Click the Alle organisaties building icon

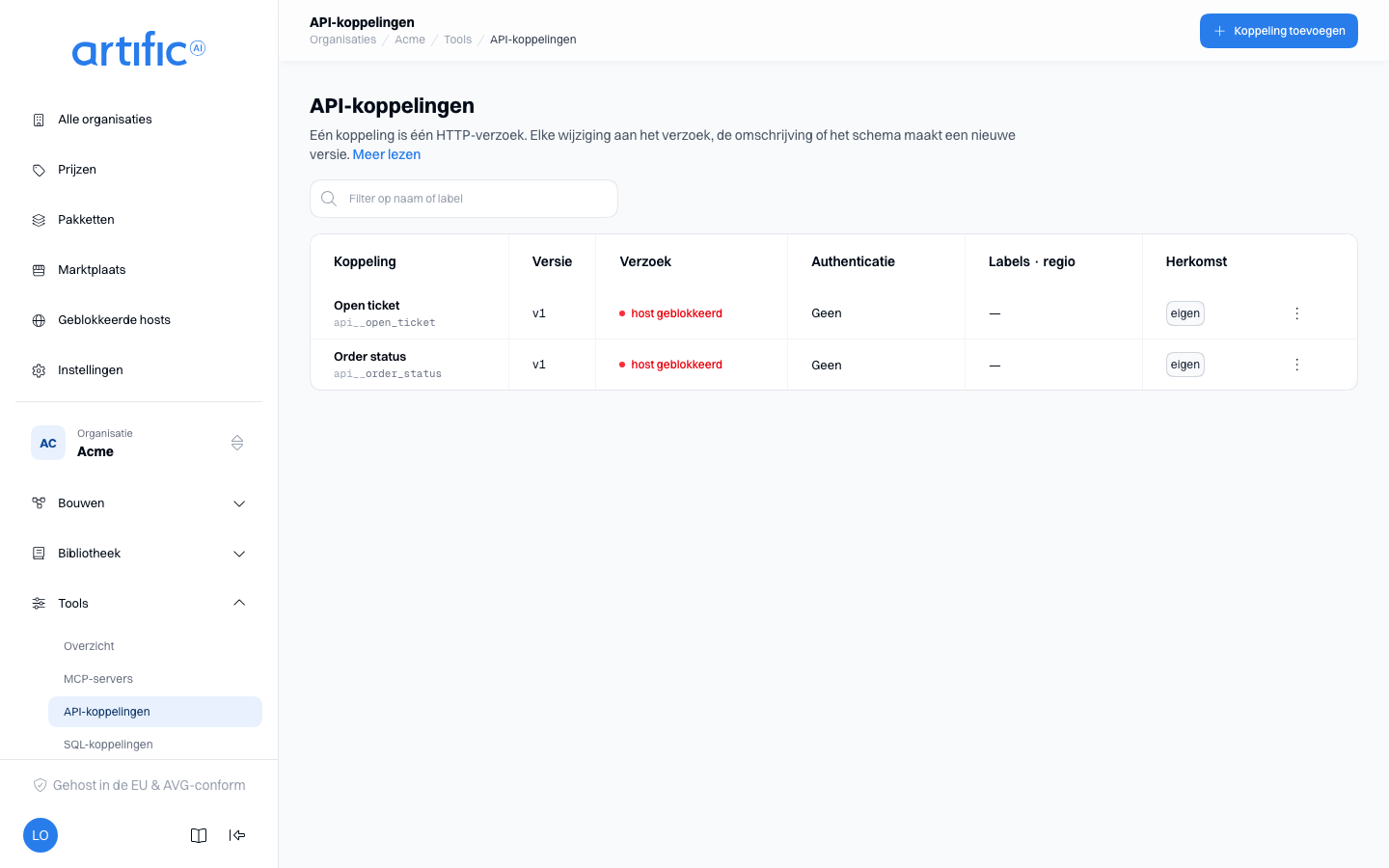click(x=39, y=120)
